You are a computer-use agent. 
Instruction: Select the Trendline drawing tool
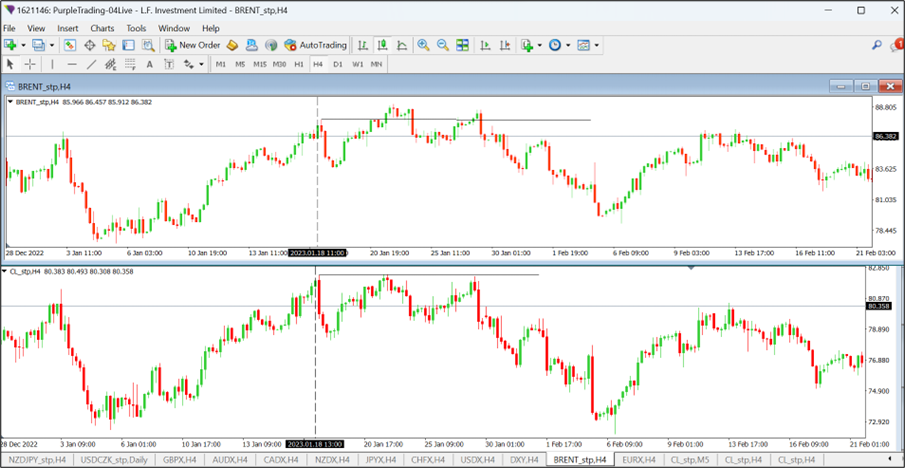pos(91,64)
